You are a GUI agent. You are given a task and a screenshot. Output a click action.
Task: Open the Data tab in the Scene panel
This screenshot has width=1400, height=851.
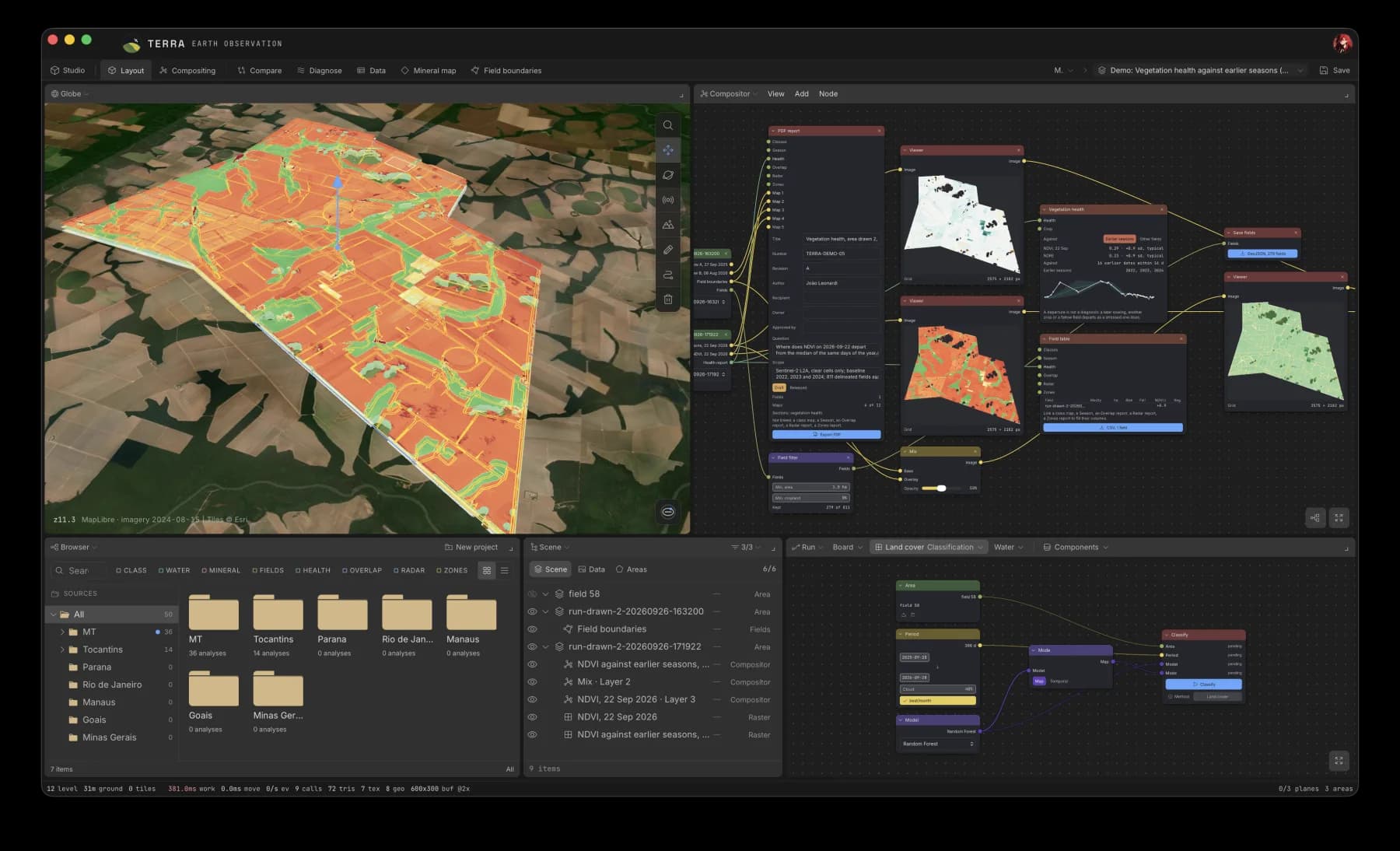591,569
